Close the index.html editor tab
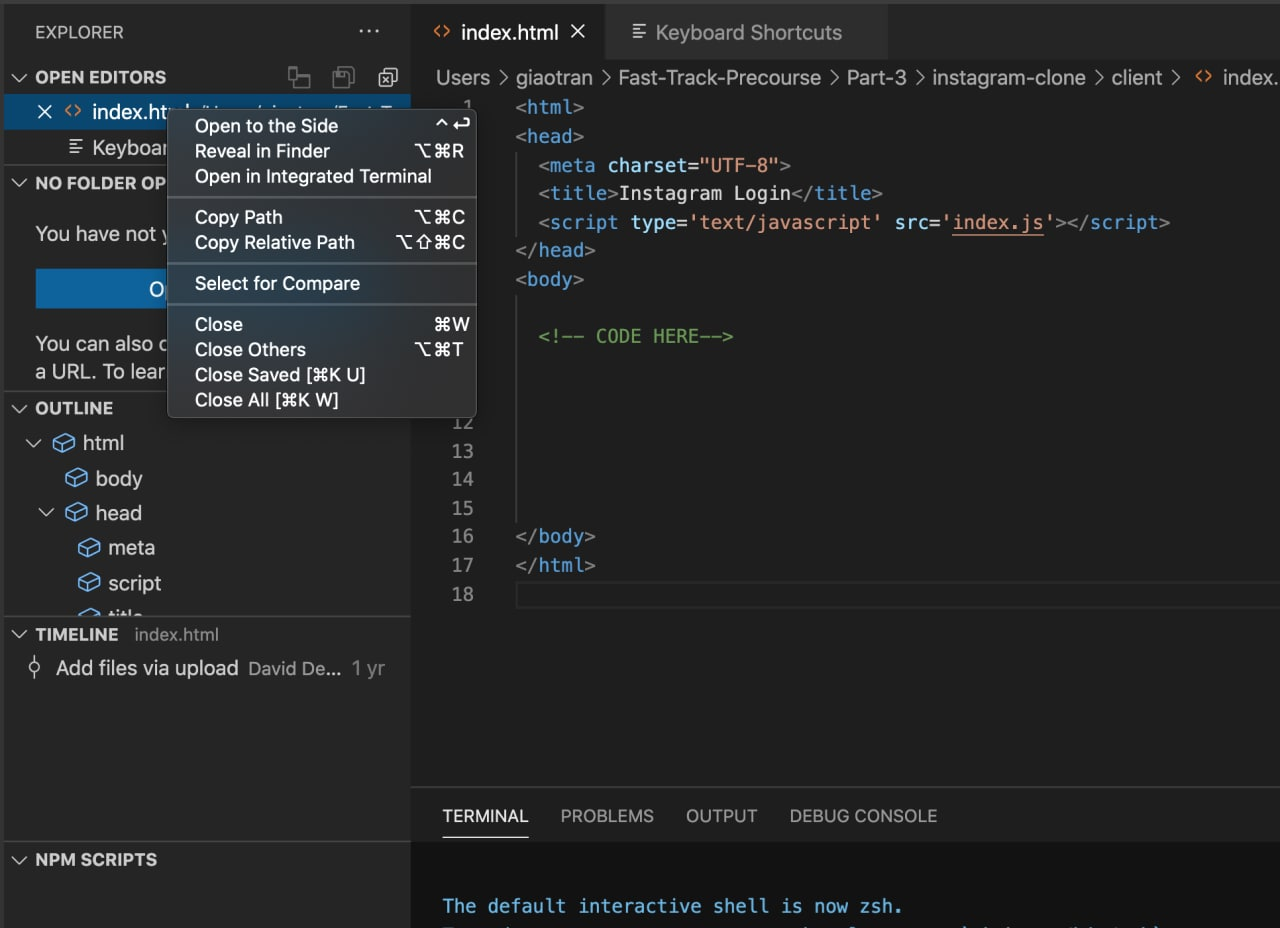This screenshot has height=928, width=1280. 578,32
